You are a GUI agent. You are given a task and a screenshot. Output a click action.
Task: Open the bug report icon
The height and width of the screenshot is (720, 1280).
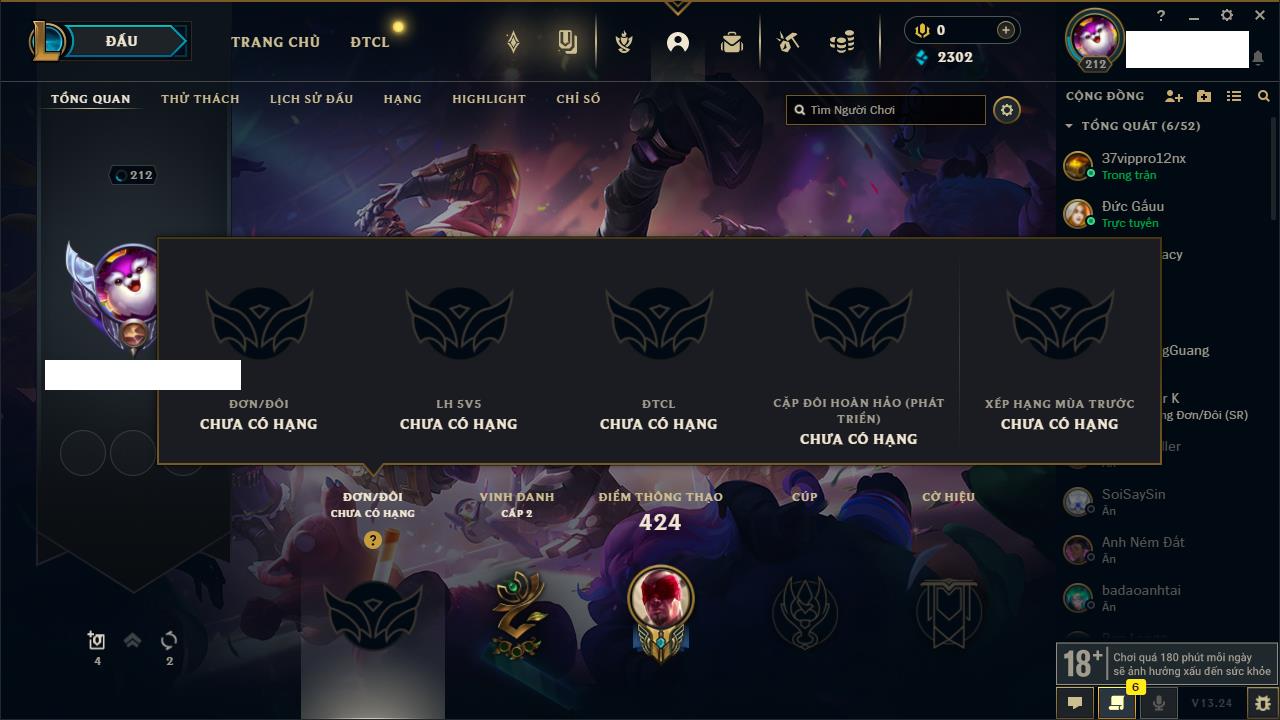coord(1262,703)
